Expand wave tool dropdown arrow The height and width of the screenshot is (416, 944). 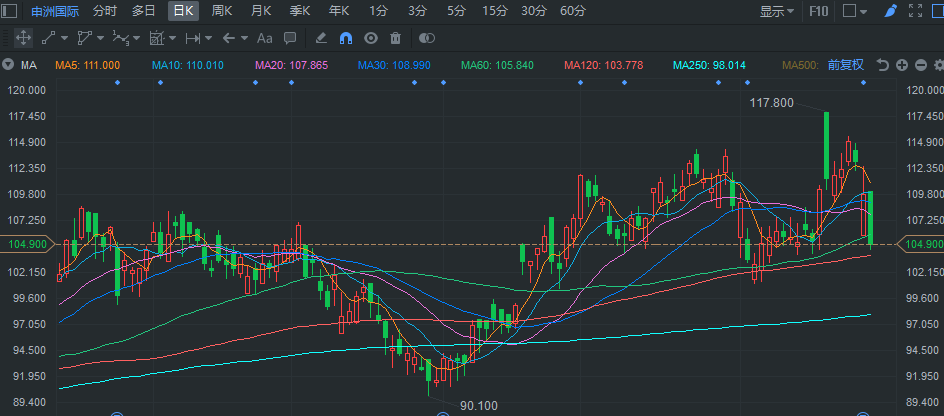pyautogui.click(x=136, y=38)
